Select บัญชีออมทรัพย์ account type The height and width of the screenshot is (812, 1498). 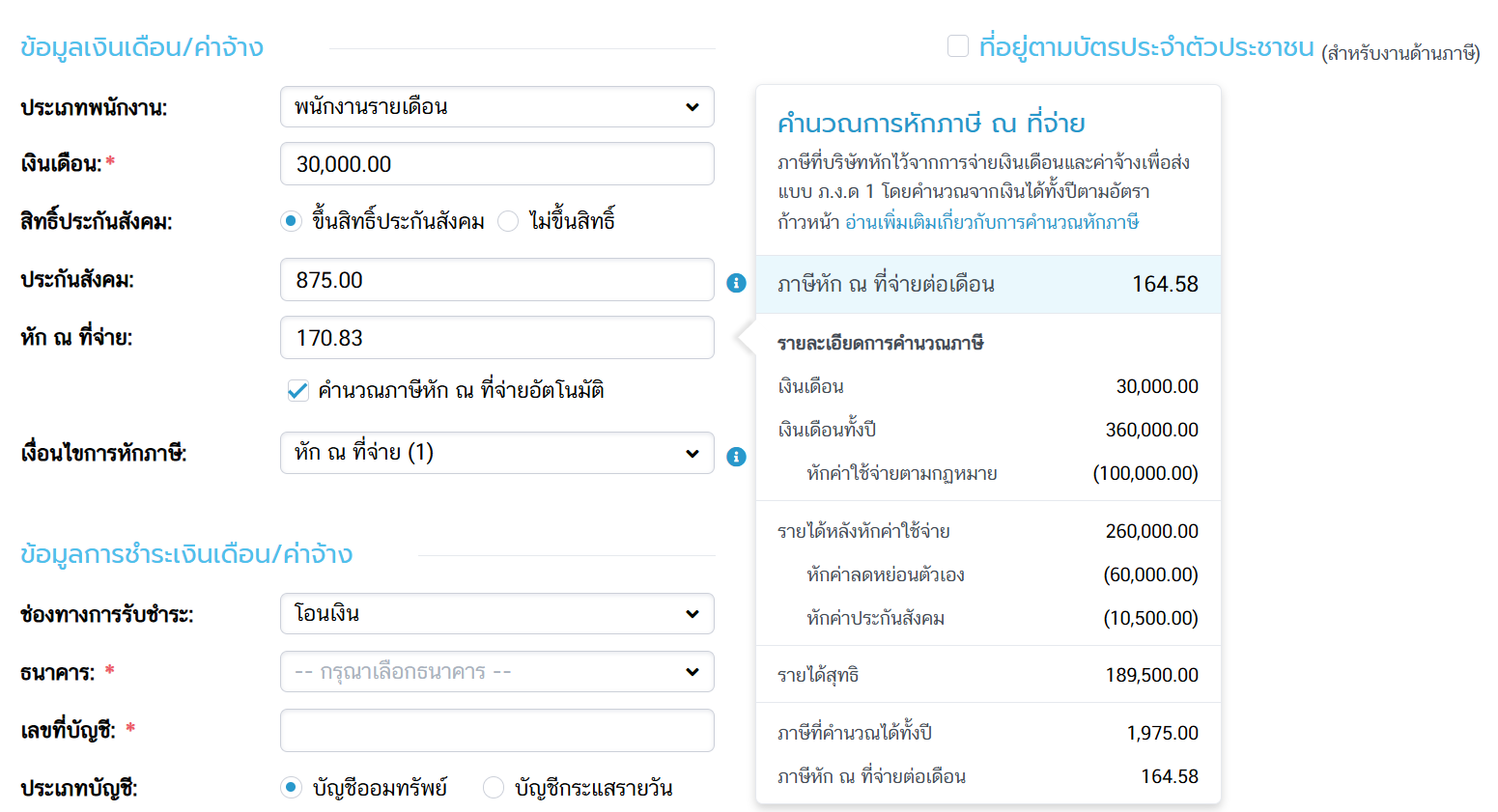click(291, 788)
